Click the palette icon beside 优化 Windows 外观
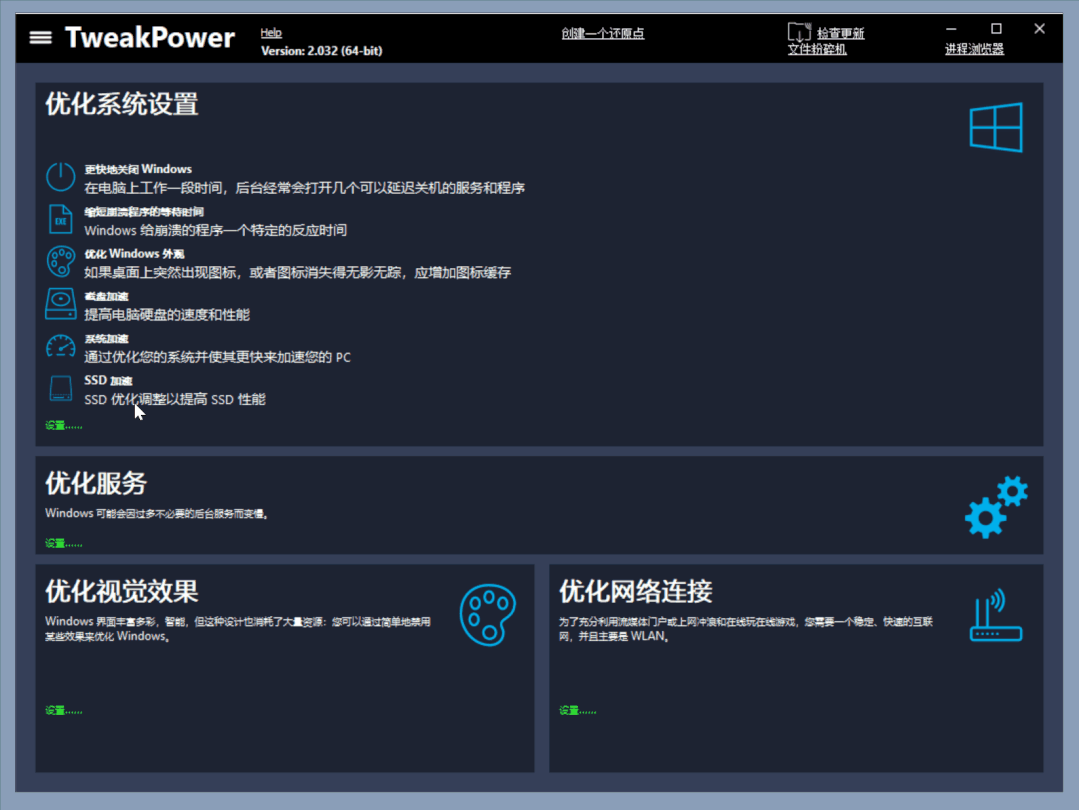Screen dimensions: 1079x810 click(60, 261)
